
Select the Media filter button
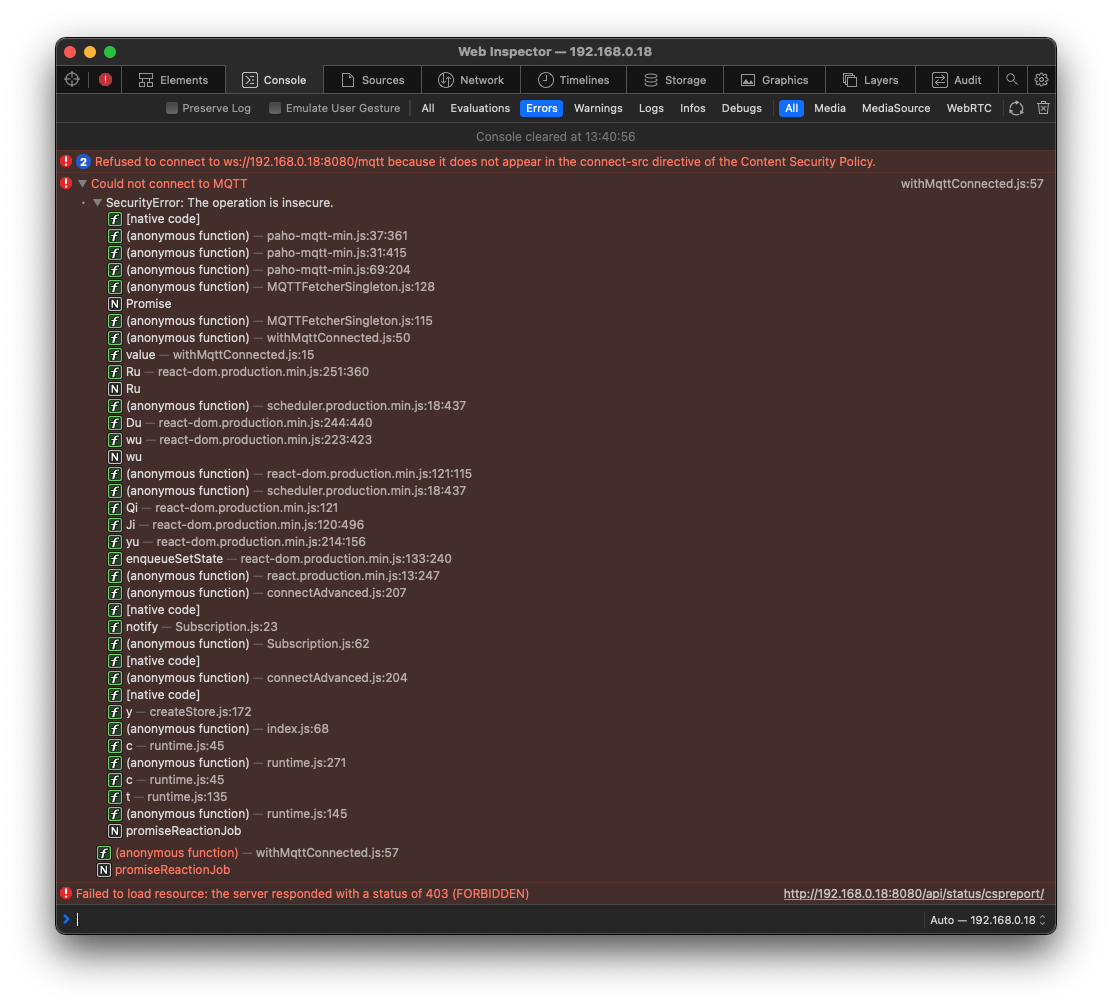[831, 108]
